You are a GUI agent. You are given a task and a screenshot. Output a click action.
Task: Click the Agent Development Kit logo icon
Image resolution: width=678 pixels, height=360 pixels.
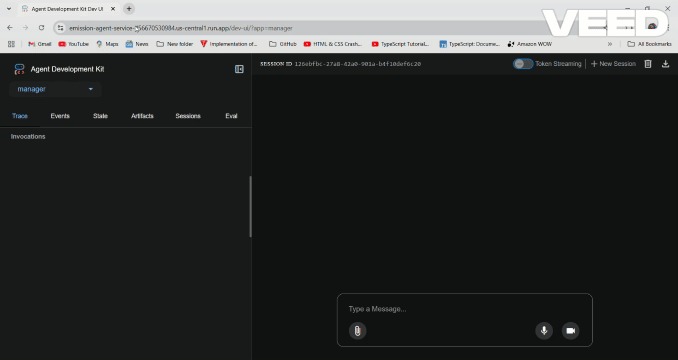click(x=19, y=69)
